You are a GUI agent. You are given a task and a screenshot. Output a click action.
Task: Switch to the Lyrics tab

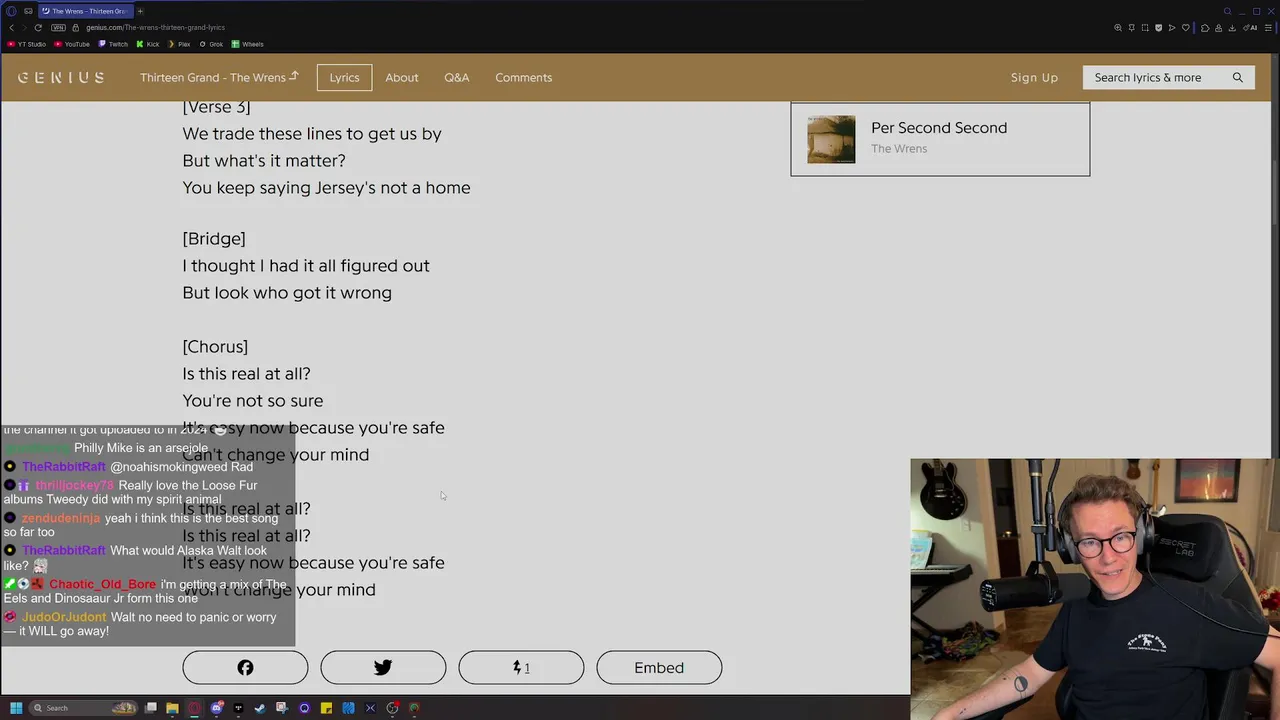pyautogui.click(x=344, y=77)
